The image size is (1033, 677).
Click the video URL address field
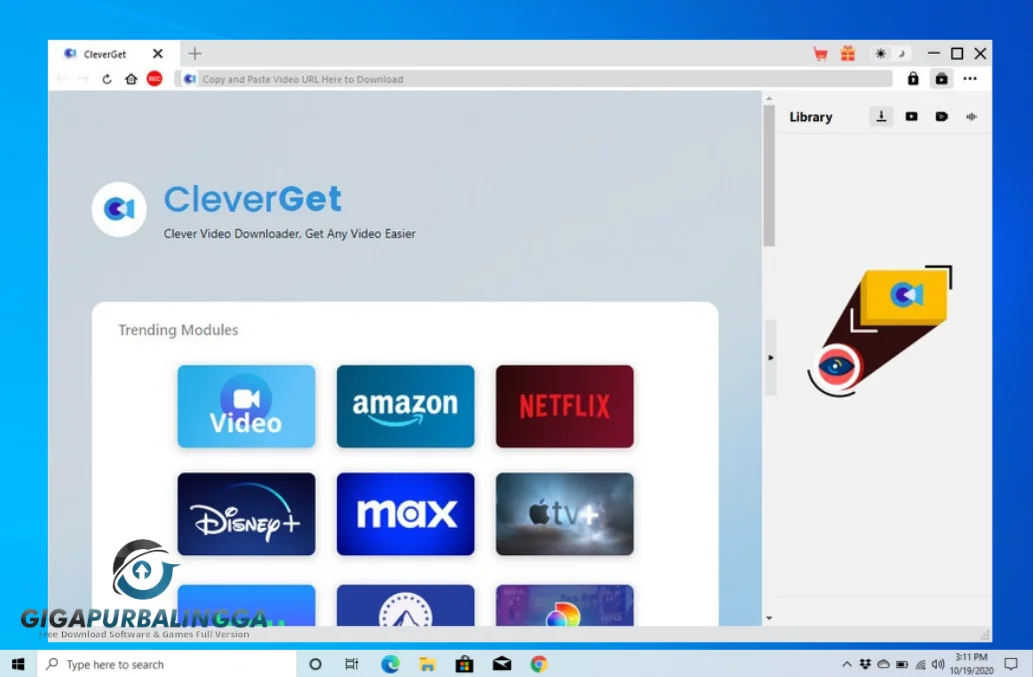(534, 79)
